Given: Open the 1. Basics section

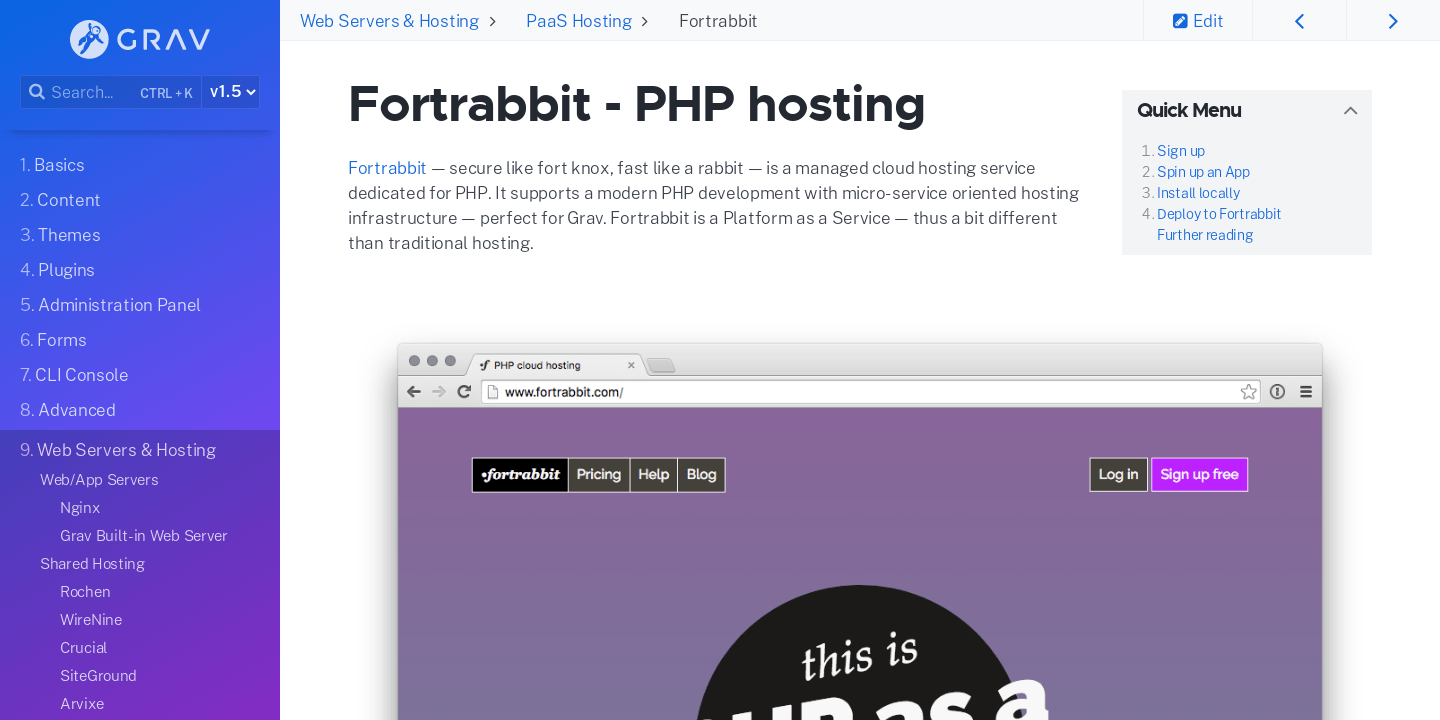Looking at the screenshot, I should [52, 164].
